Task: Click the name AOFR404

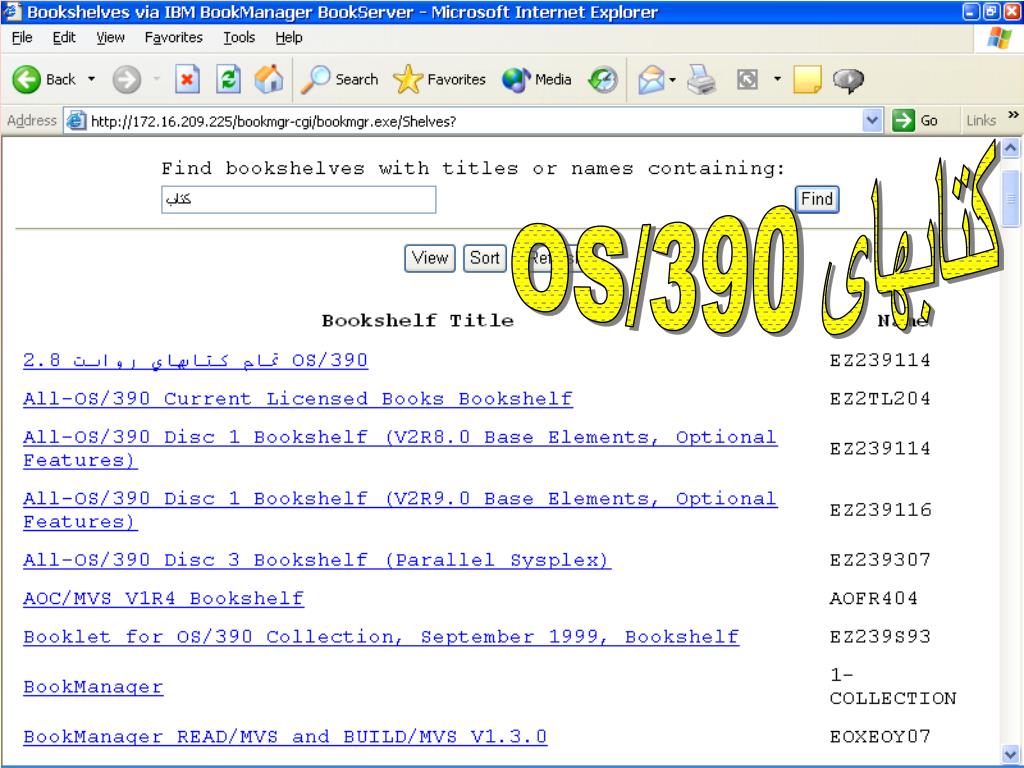Action: point(873,599)
